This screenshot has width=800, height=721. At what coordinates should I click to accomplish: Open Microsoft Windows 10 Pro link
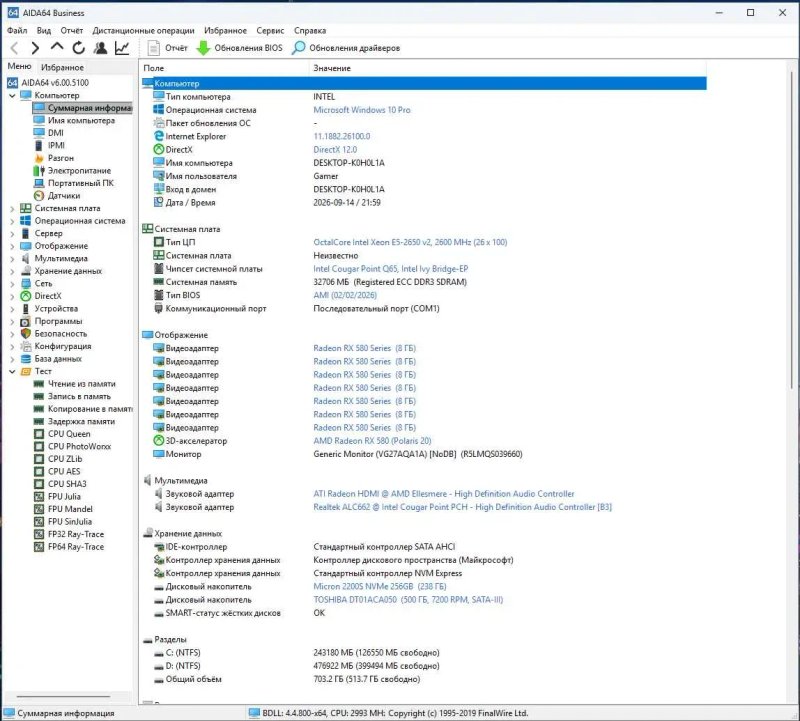pos(361,110)
